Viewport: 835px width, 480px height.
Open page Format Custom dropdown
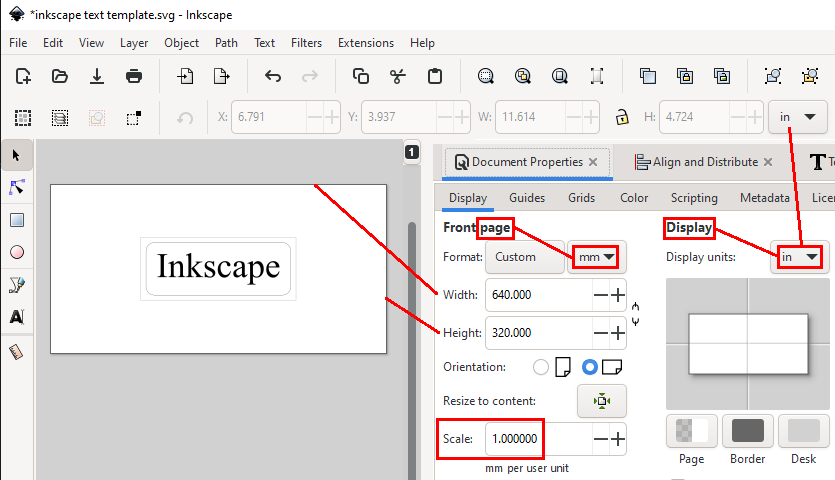pos(525,257)
